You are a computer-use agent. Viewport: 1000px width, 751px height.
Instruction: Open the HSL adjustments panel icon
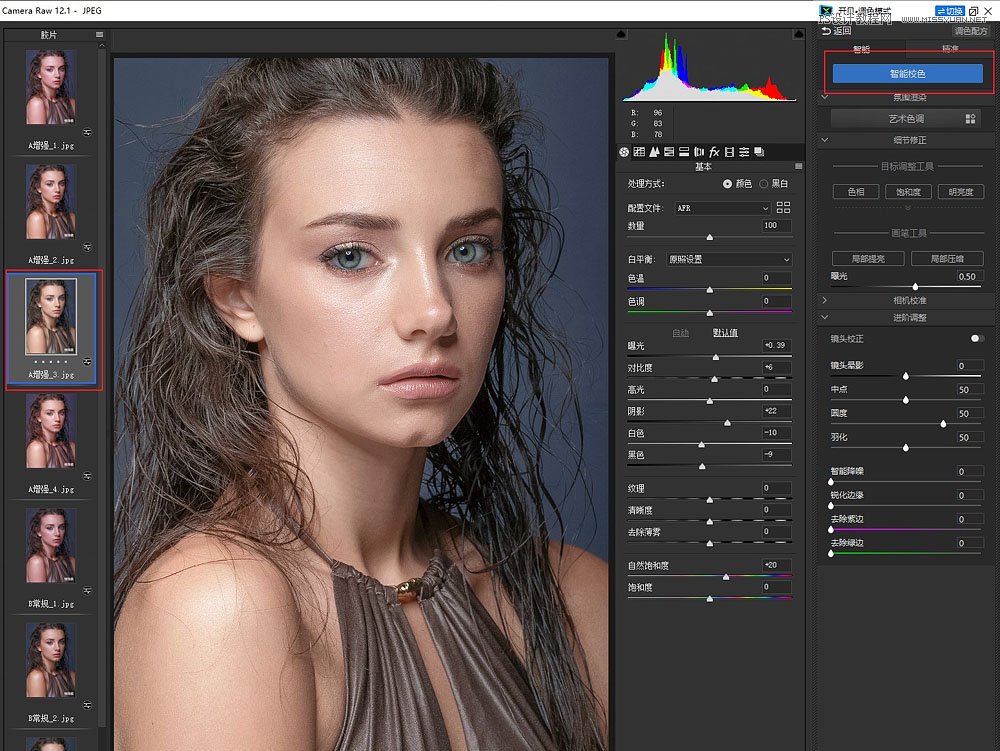pos(670,152)
